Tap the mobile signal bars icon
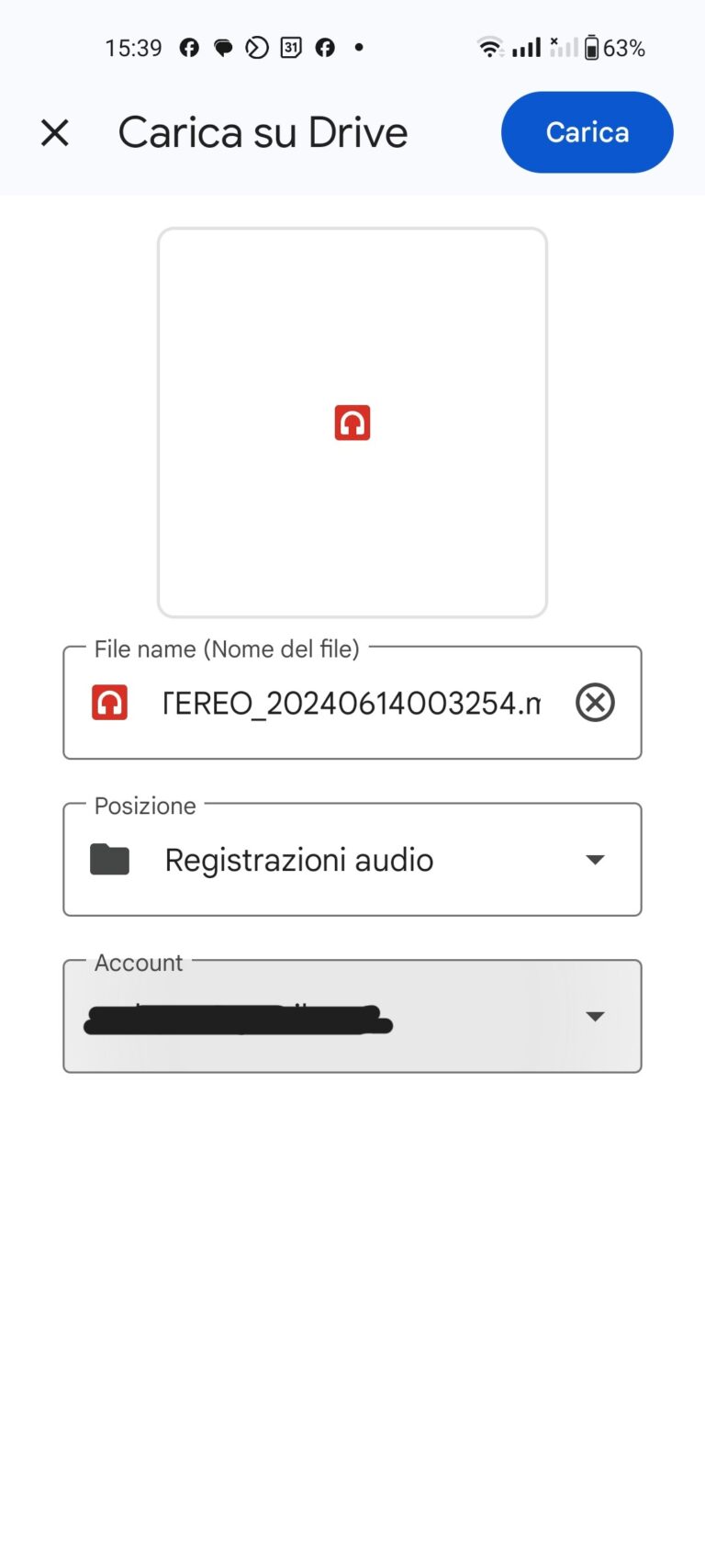This screenshot has width=705, height=1568. click(526, 48)
